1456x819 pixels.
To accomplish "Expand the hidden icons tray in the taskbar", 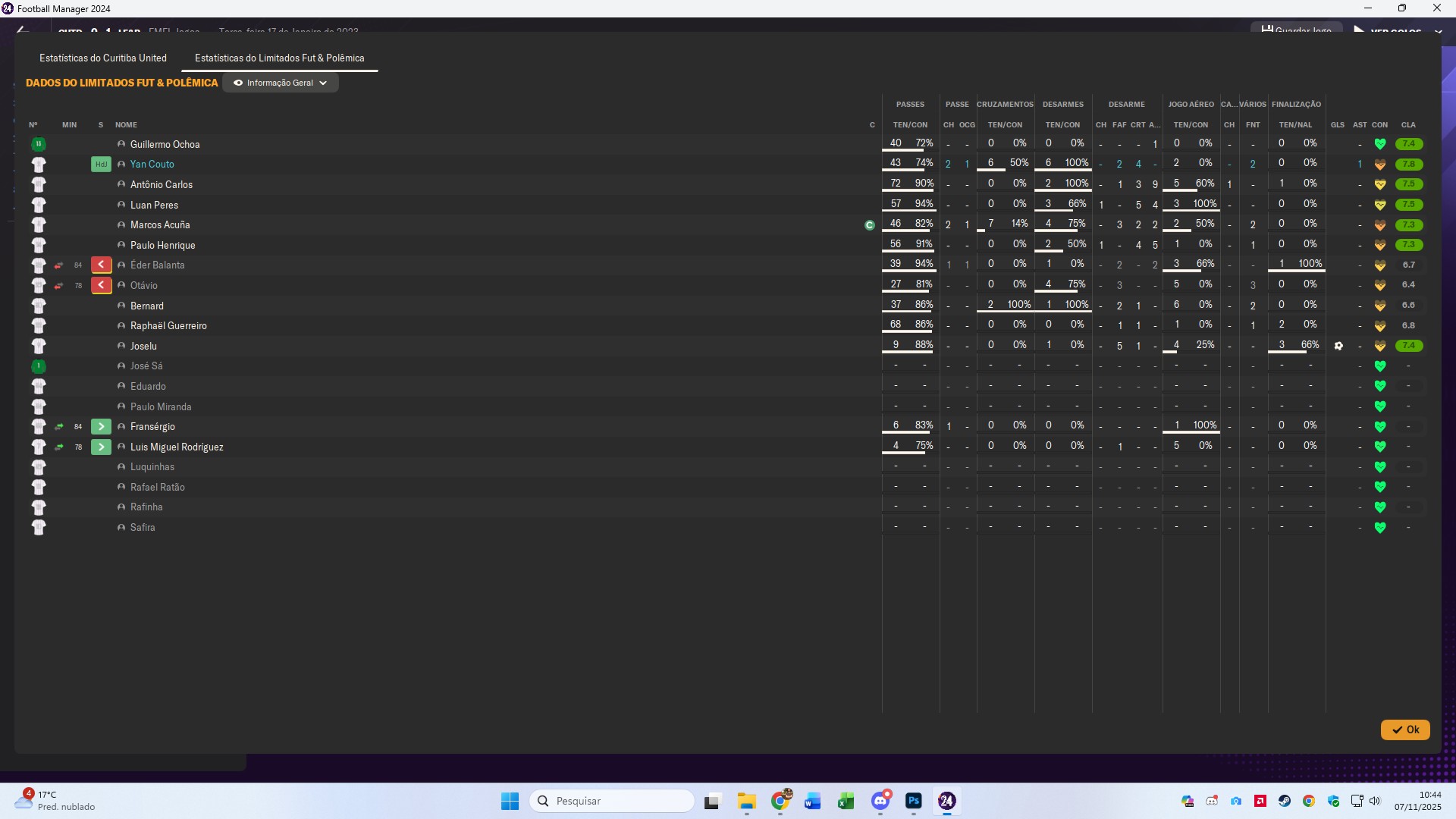I will 1187,802.
